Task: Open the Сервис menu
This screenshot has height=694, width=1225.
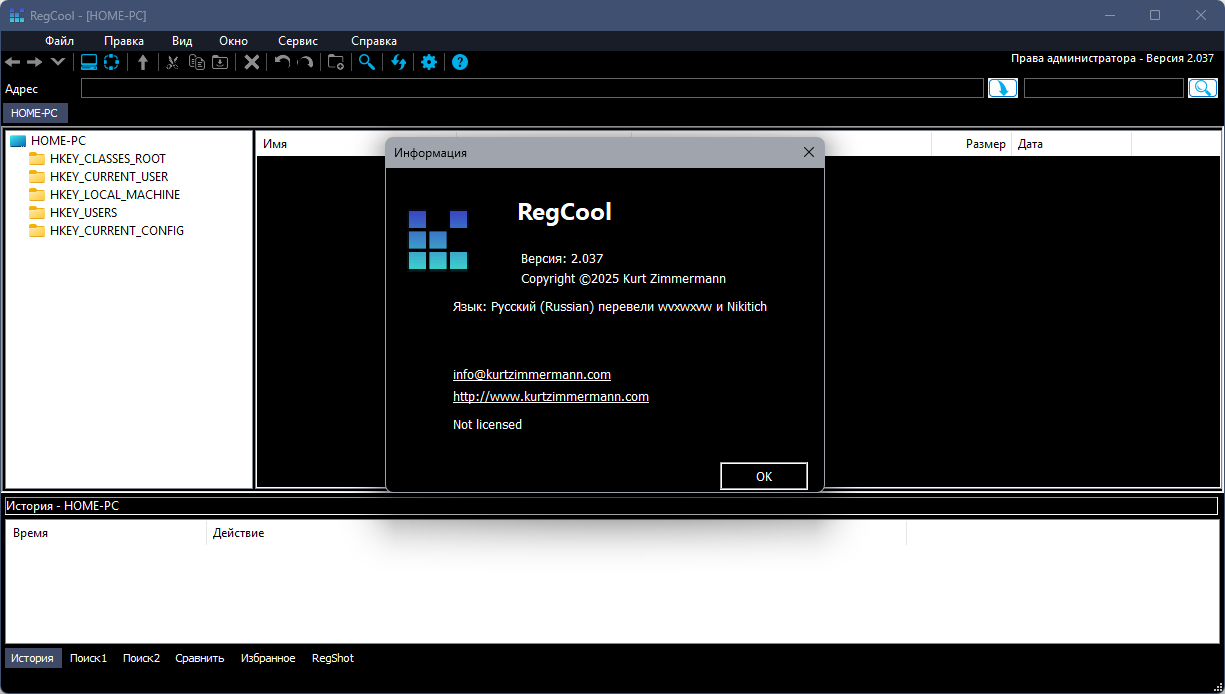Action: 298,41
